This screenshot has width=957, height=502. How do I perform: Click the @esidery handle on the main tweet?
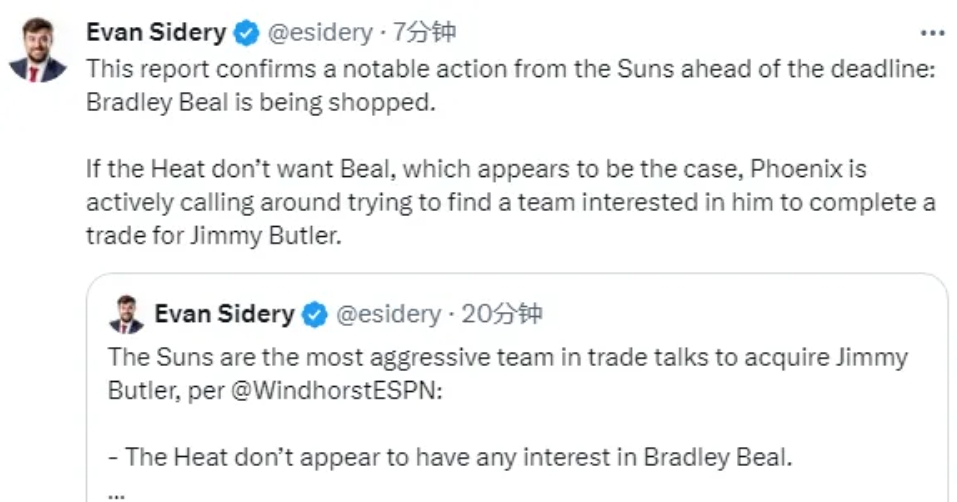coord(317,33)
